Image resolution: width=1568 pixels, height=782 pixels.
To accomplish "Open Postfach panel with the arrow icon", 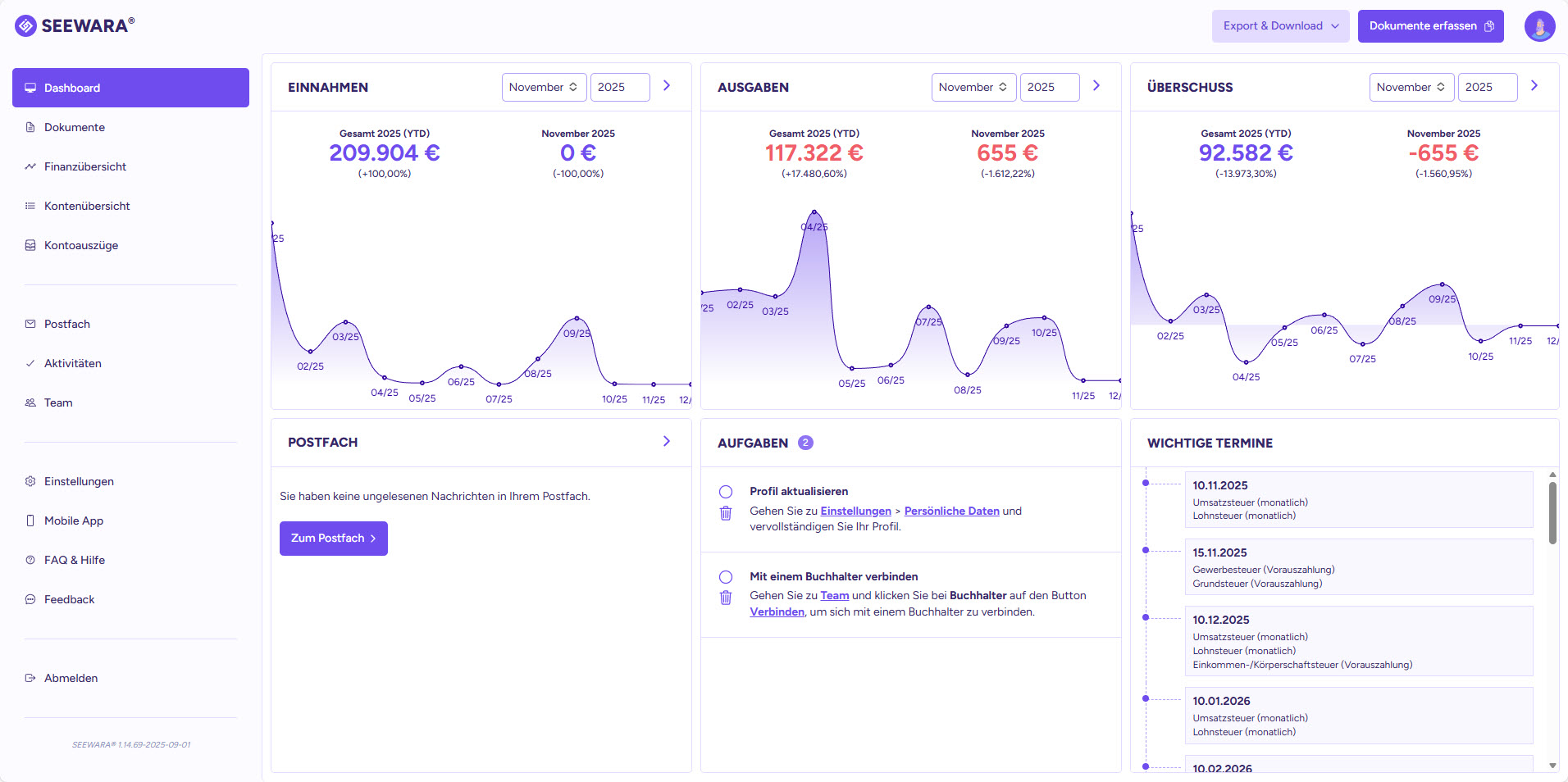I will 667,441.
